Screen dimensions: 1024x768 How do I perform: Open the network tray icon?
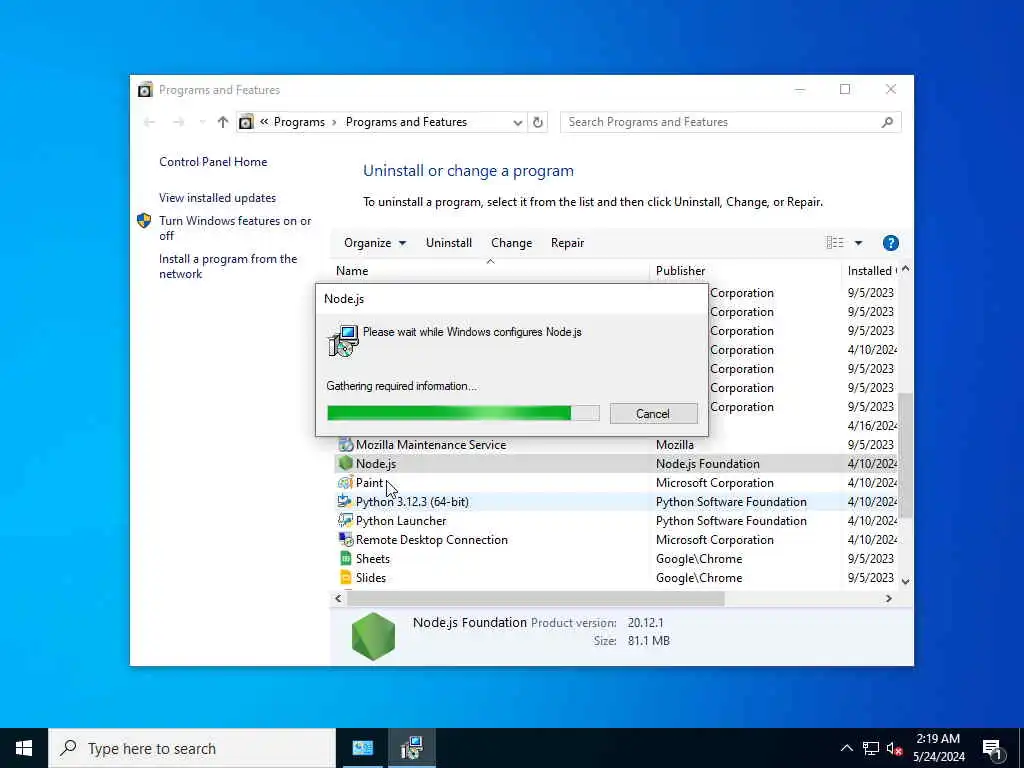point(871,748)
